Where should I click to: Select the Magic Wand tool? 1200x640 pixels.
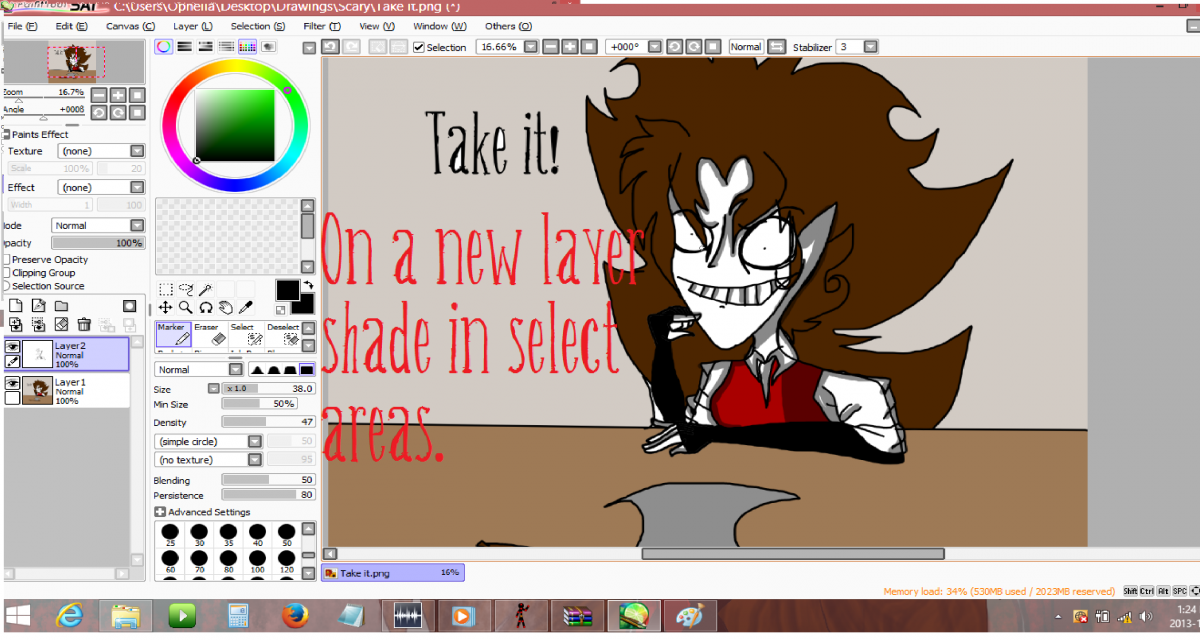[205, 289]
